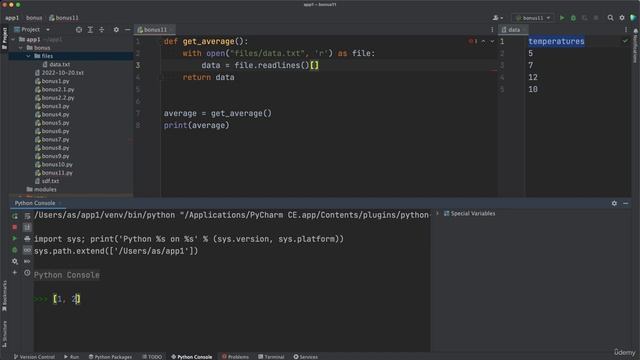Image resolution: width=640 pixels, height=360 pixels.
Task: Toggle scroll to end in the console
Action: pyautogui.click(x=27, y=227)
